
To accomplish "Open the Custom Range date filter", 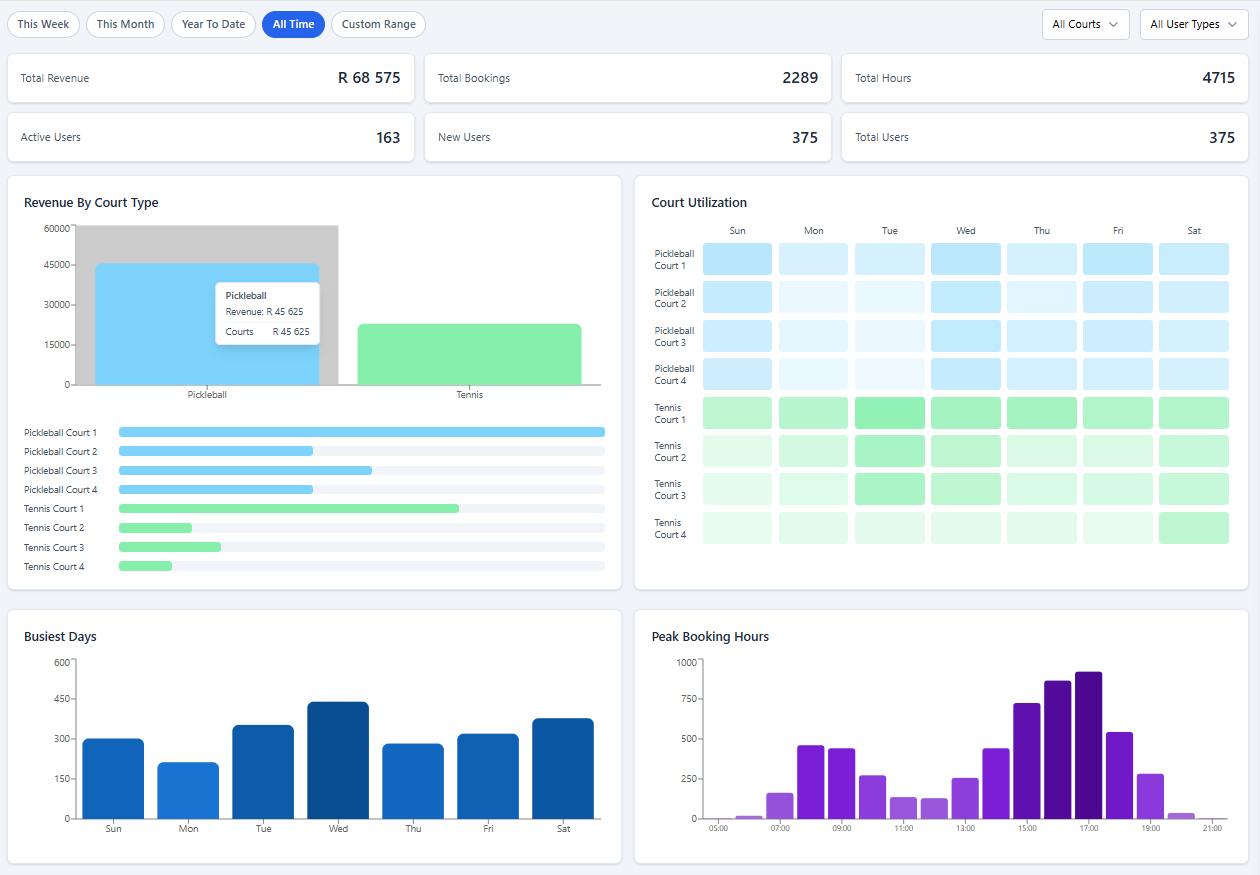I will click(378, 24).
